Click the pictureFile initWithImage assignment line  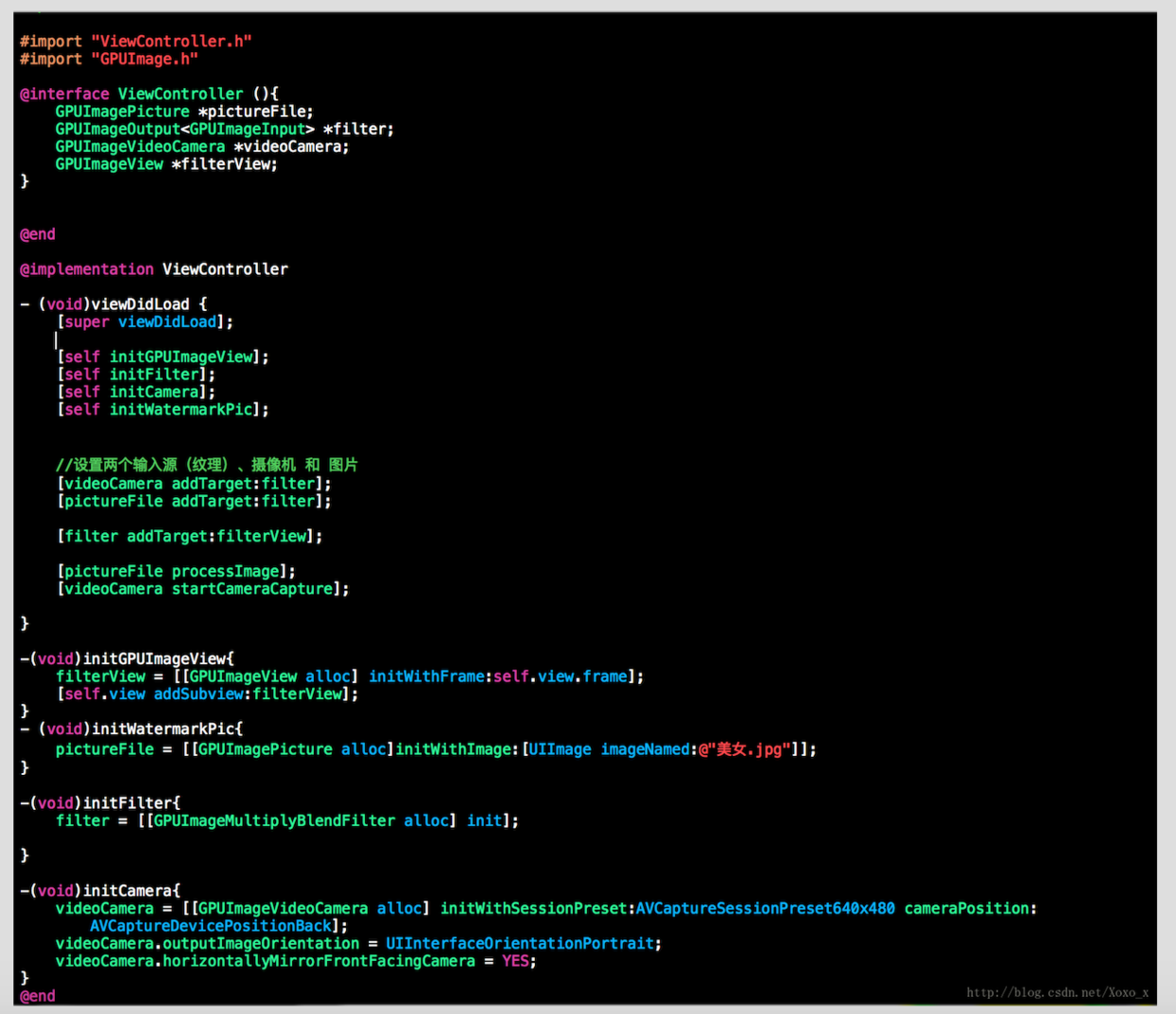coord(435,749)
